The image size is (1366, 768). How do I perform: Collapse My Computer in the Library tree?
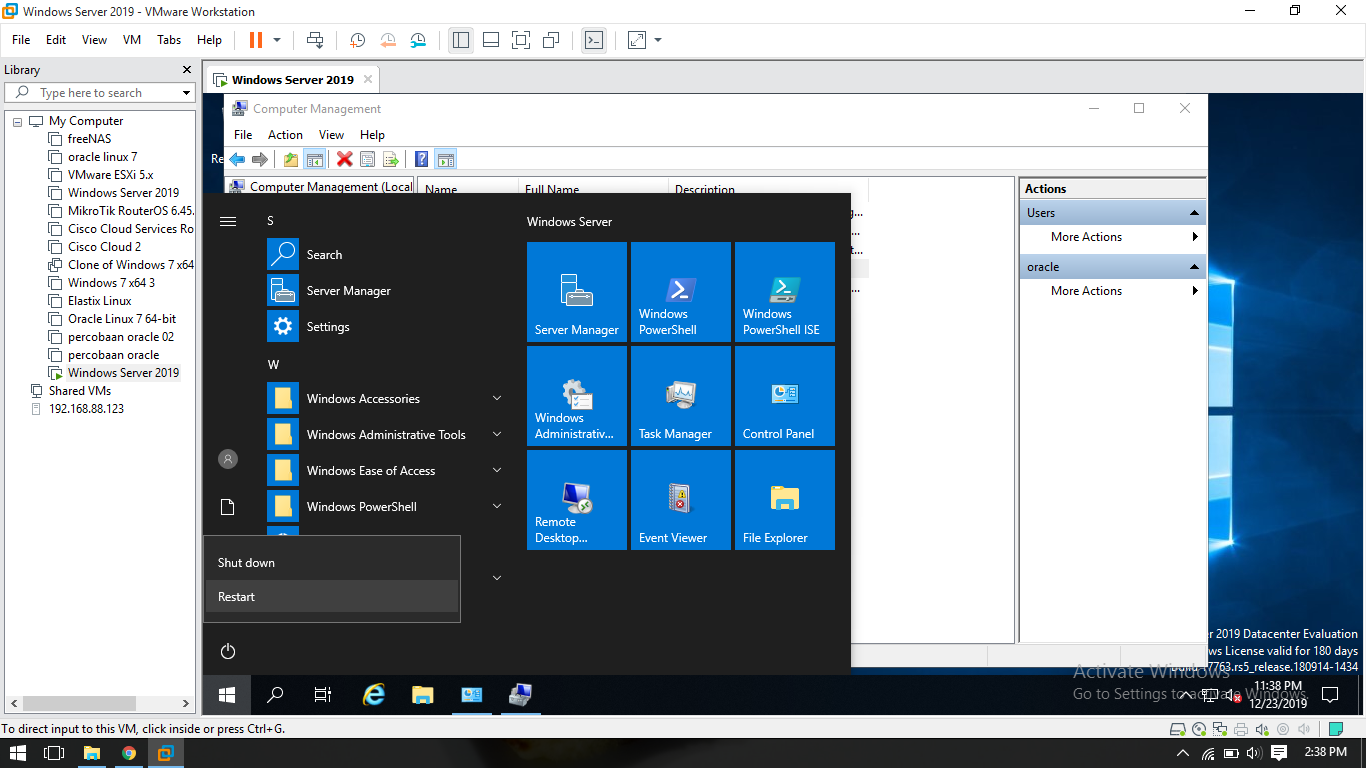[x=16, y=120]
